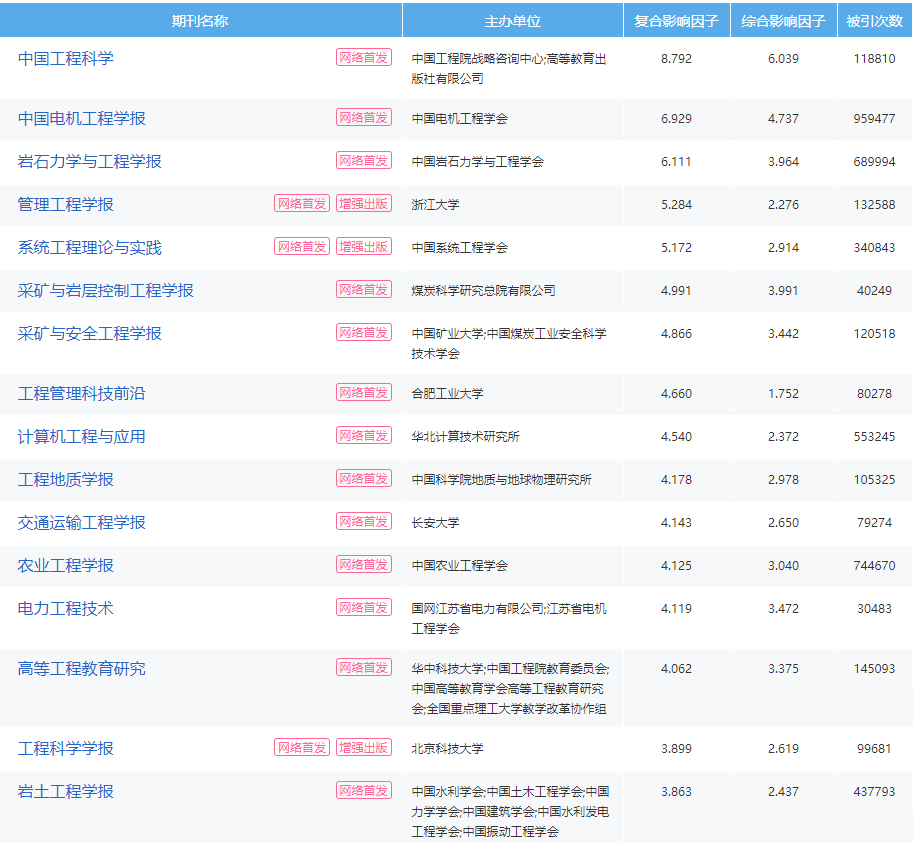Click 网络首发 tag for 管理工程学报
921x843 pixels.
(302, 203)
